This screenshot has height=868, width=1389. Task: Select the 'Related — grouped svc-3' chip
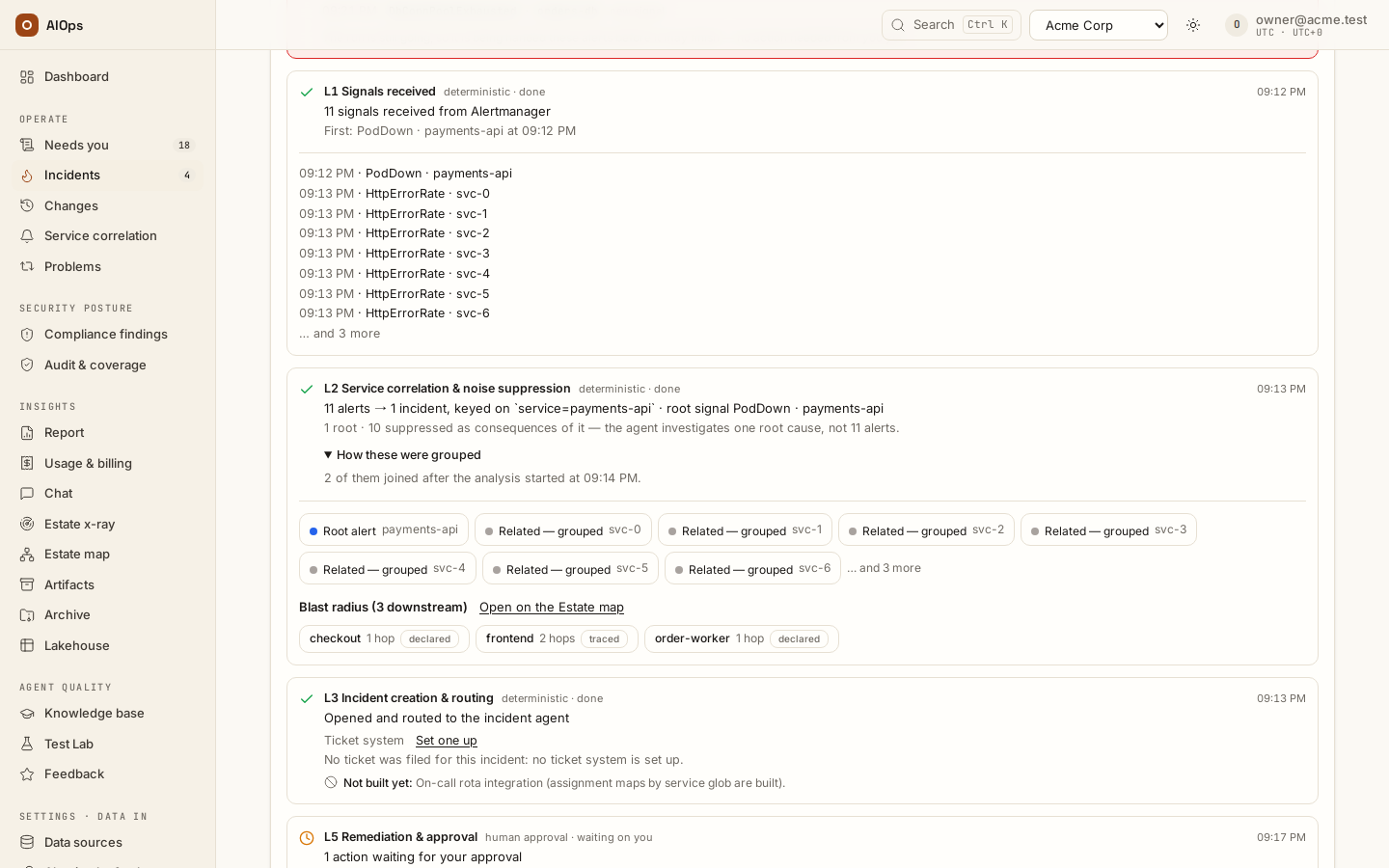coord(1108,530)
